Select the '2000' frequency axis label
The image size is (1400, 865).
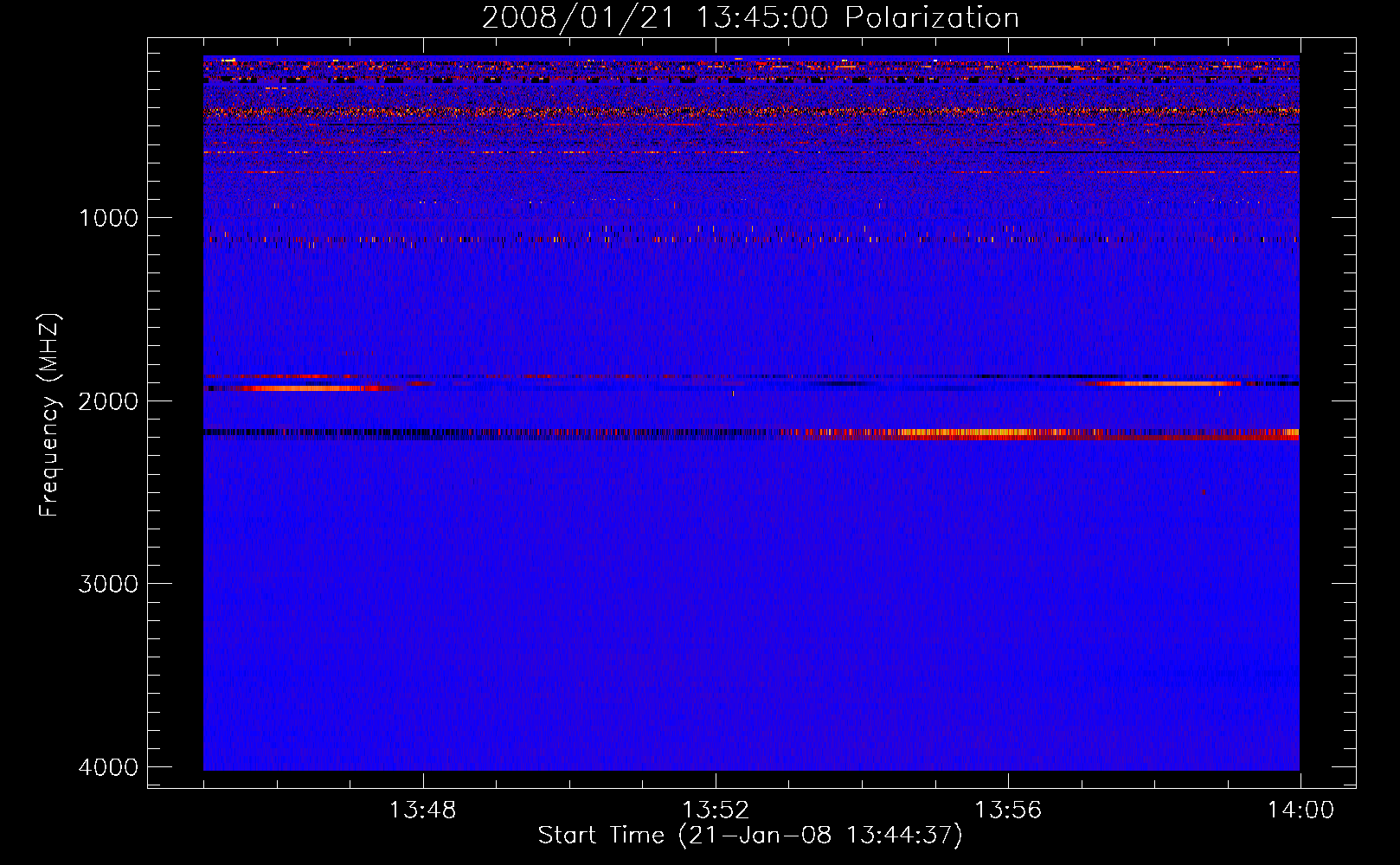click(108, 401)
